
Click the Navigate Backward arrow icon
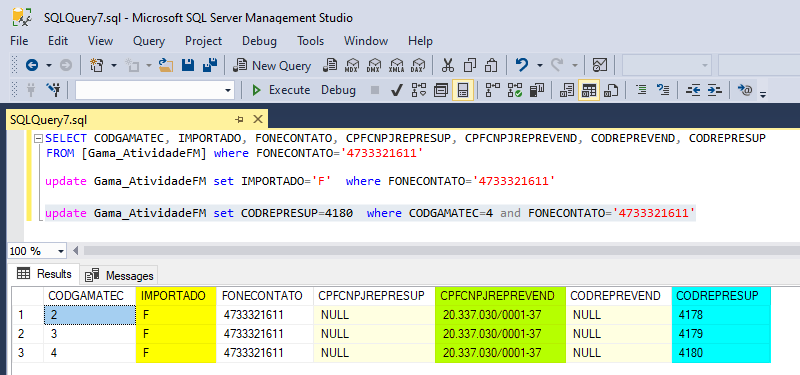tap(32, 65)
